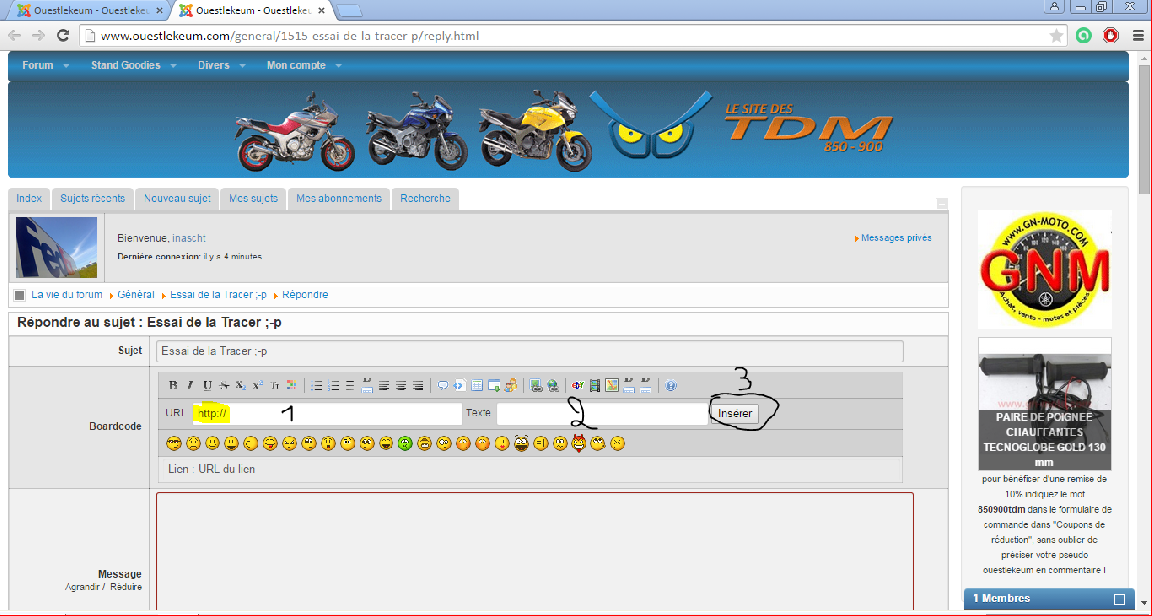The height and width of the screenshot is (616, 1152).
Task: Reload the page with the browser refresh icon
Action: click(x=62, y=36)
